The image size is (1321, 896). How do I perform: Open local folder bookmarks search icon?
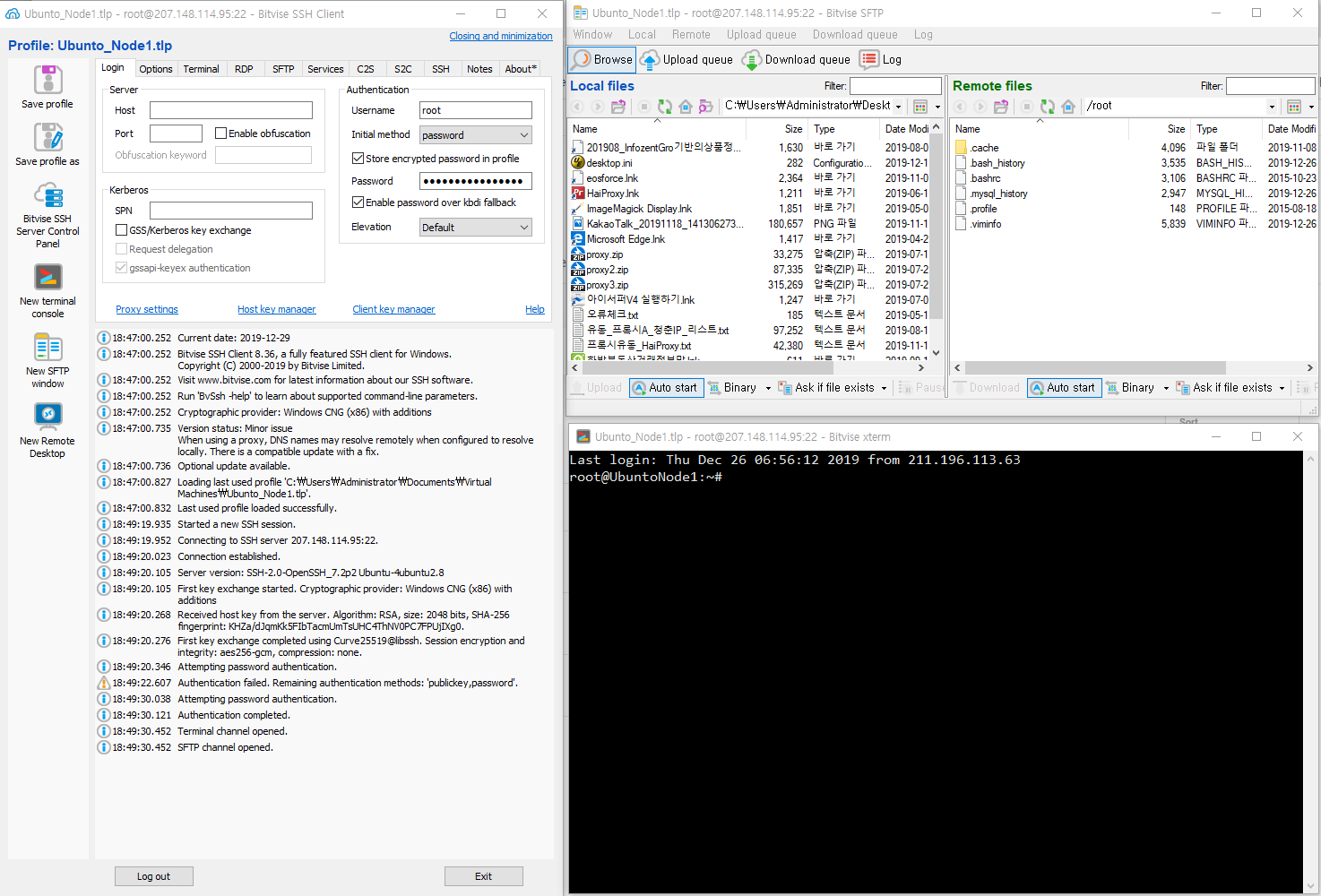pyautogui.click(x=706, y=107)
